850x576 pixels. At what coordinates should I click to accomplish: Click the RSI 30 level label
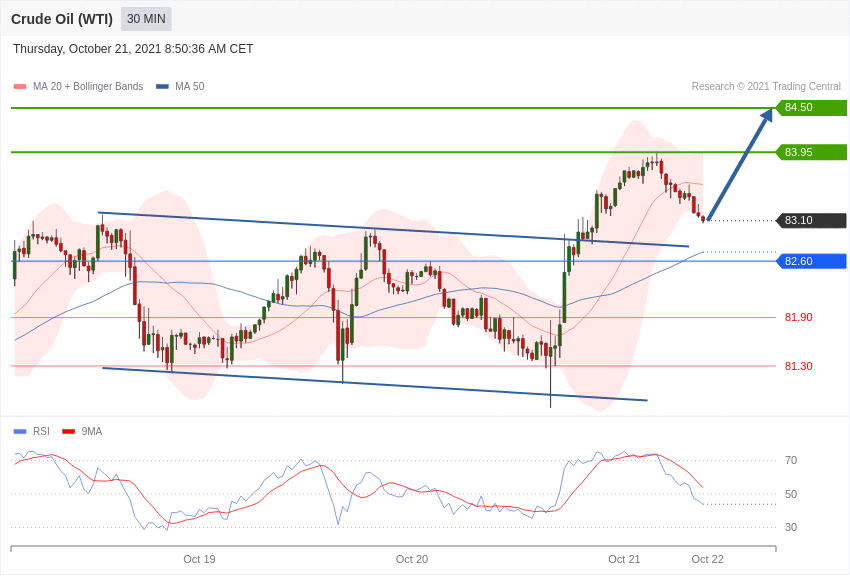[791, 527]
